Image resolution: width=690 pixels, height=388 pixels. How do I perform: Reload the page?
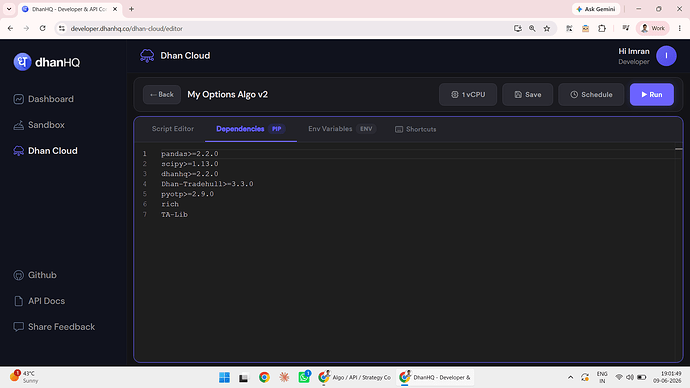click(42, 28)
